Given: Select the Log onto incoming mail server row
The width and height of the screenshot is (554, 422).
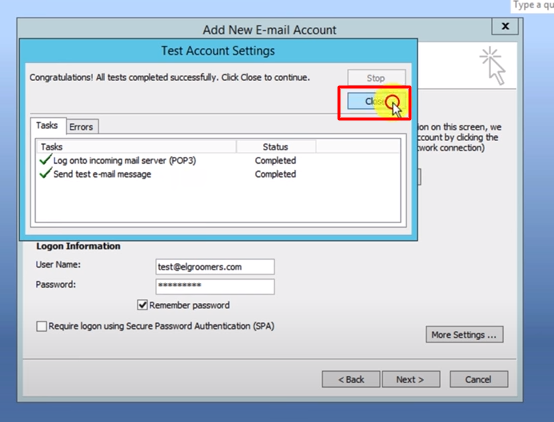Looking at the screenshot, I should 218,160.
